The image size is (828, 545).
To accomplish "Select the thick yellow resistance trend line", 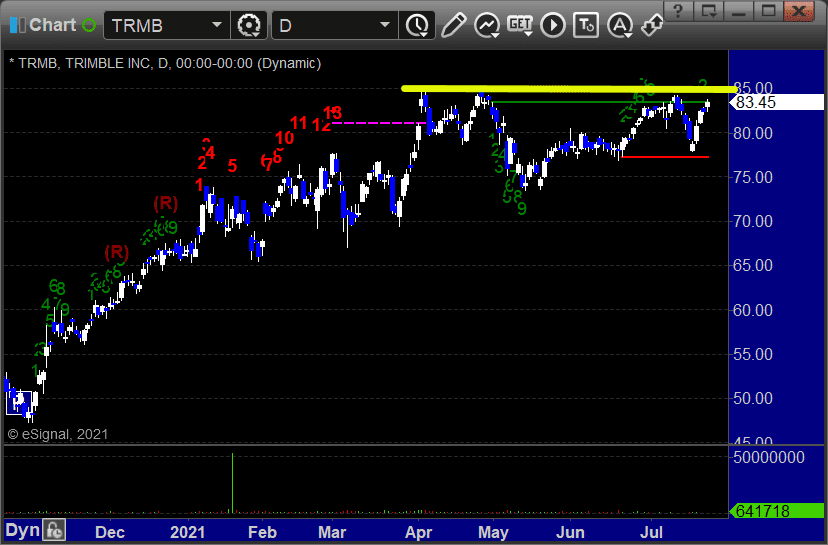I will click(569, 89).
